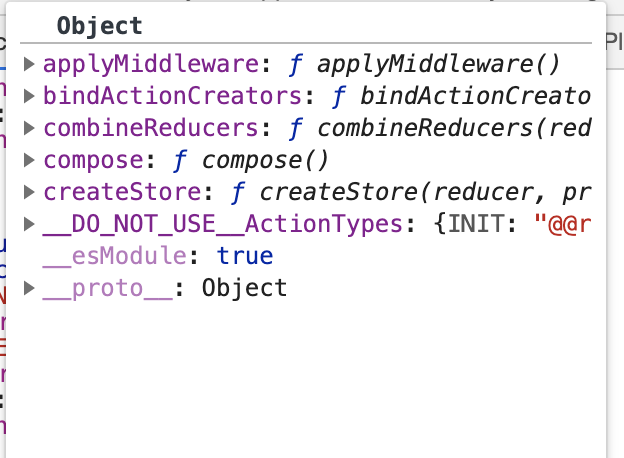Expand the __proto__ Object arrow

coord(29,288)
